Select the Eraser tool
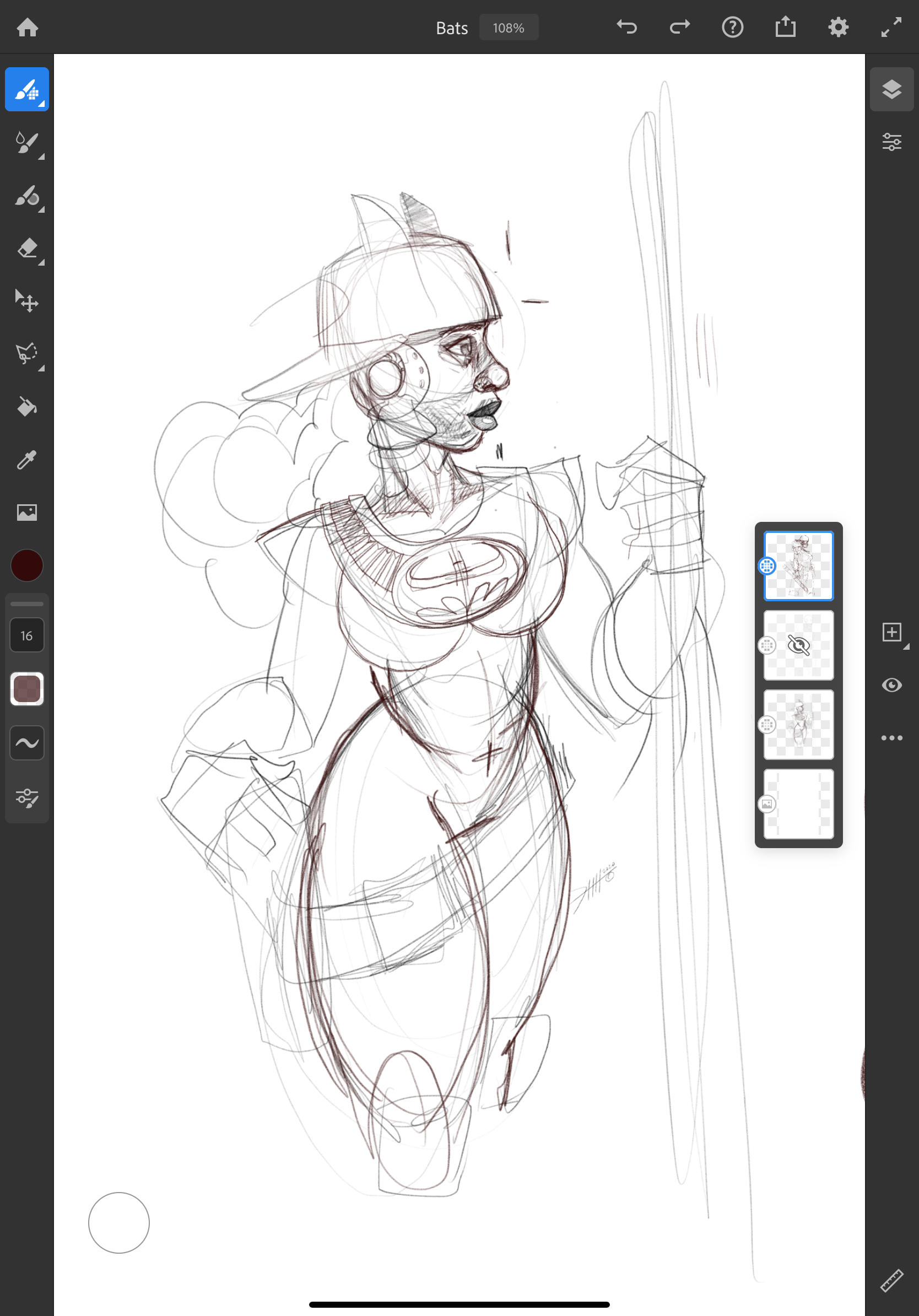Screen dimensions: 919x1316 pyautogui.click(x=27, y=249)
